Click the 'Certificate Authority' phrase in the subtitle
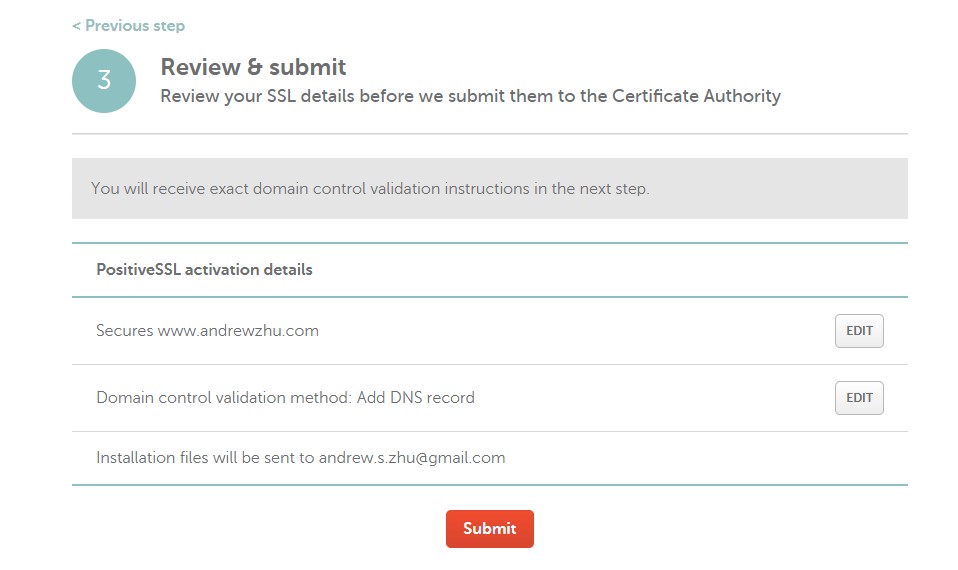The image size is (958, 570). click(x=696, y=97)
